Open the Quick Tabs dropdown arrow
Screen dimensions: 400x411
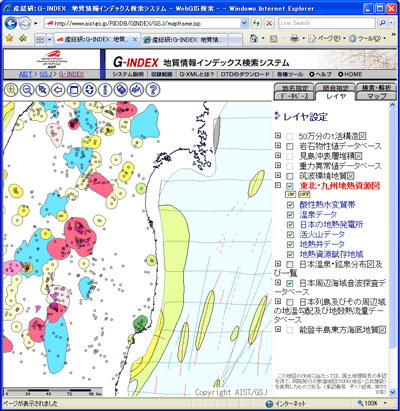point(50,40)
